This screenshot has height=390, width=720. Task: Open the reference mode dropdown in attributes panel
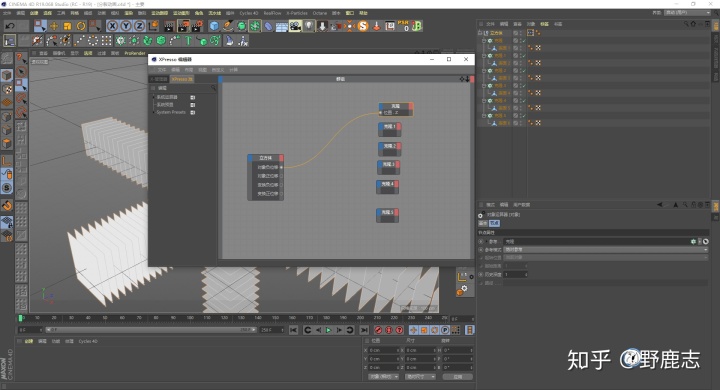(606, 249)
